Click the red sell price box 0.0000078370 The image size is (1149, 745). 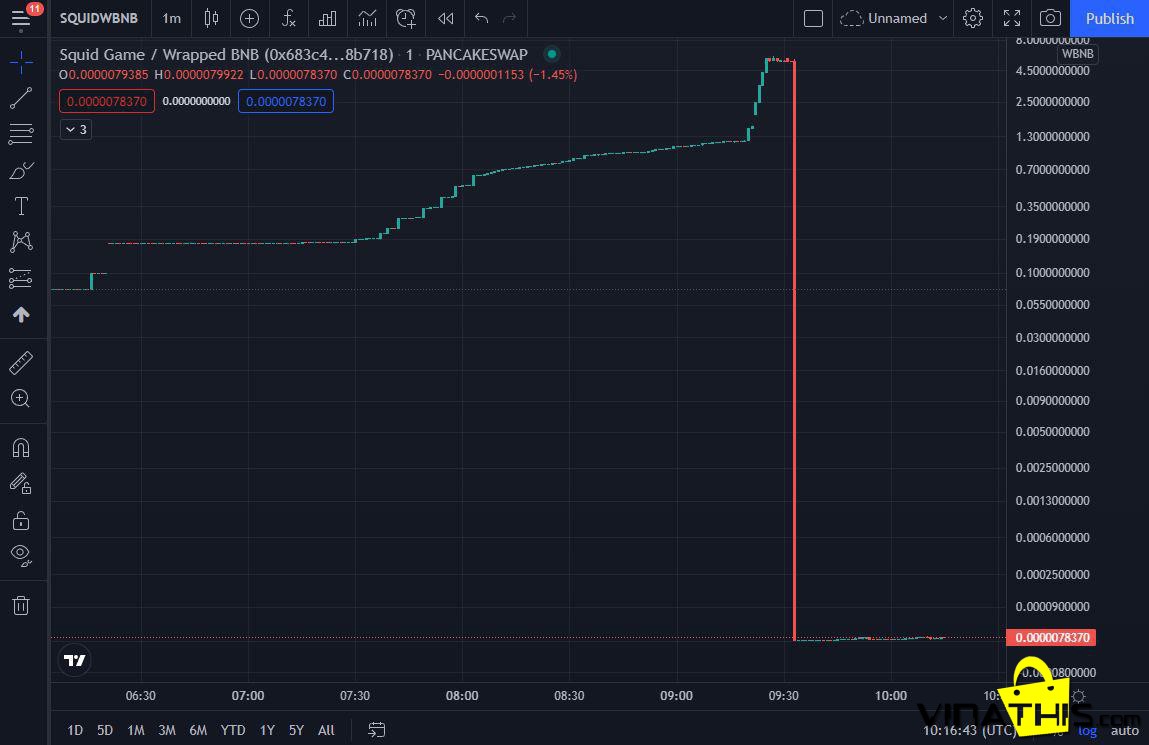click(x=107, y=101)
